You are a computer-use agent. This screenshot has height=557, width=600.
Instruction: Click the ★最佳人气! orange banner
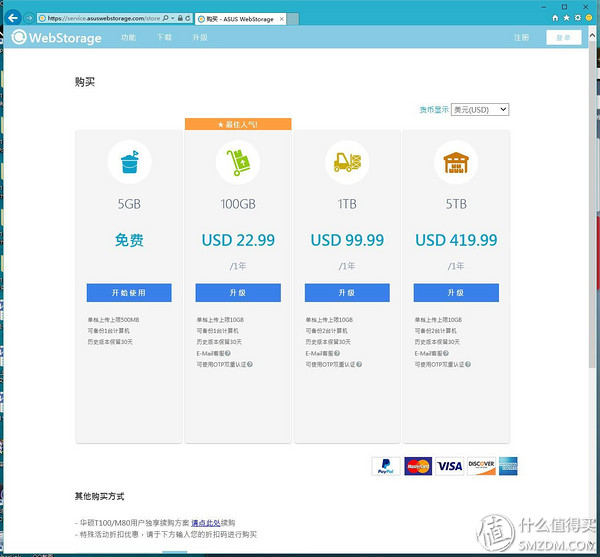pos(238,124)
